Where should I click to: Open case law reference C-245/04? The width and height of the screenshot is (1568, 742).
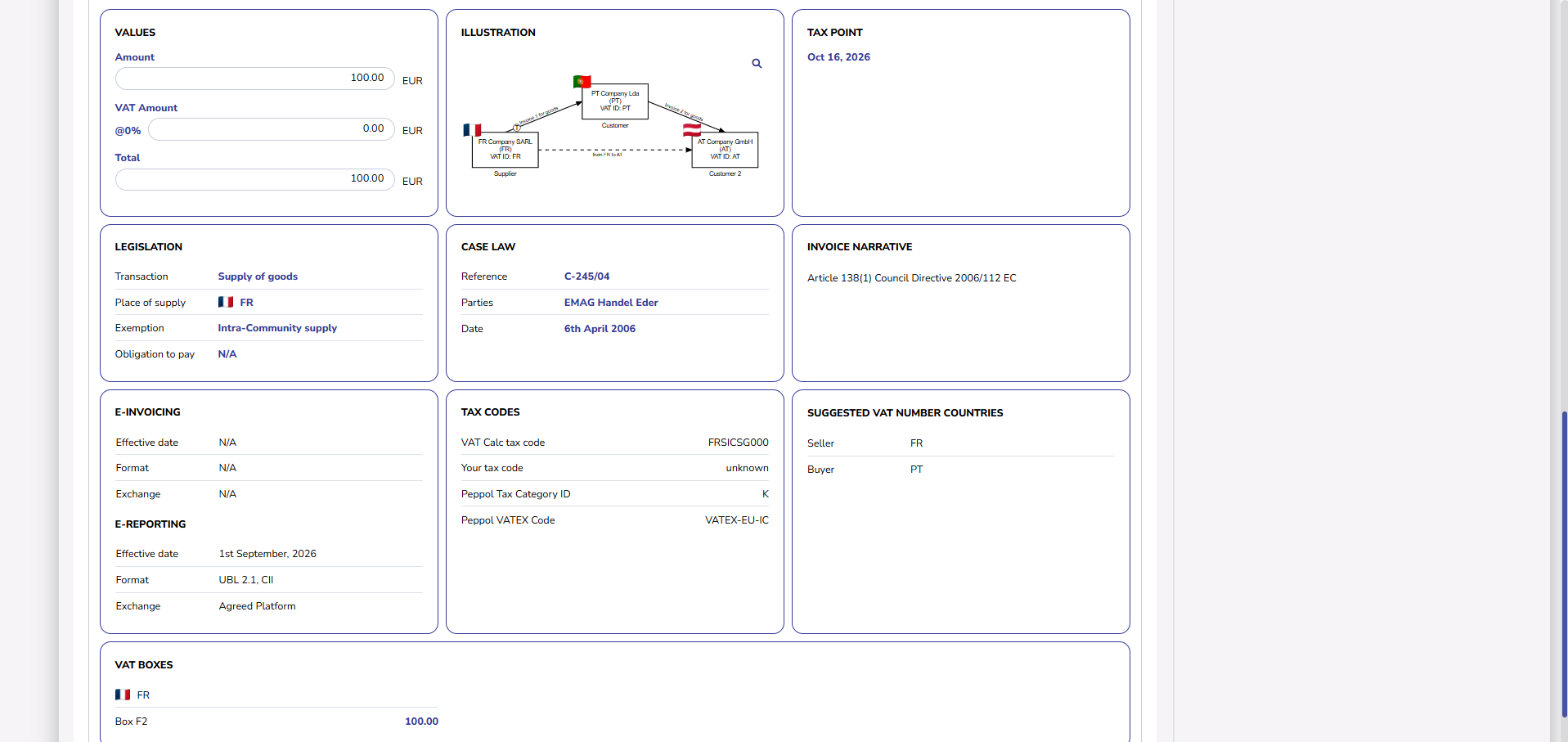tap(586, 277)
